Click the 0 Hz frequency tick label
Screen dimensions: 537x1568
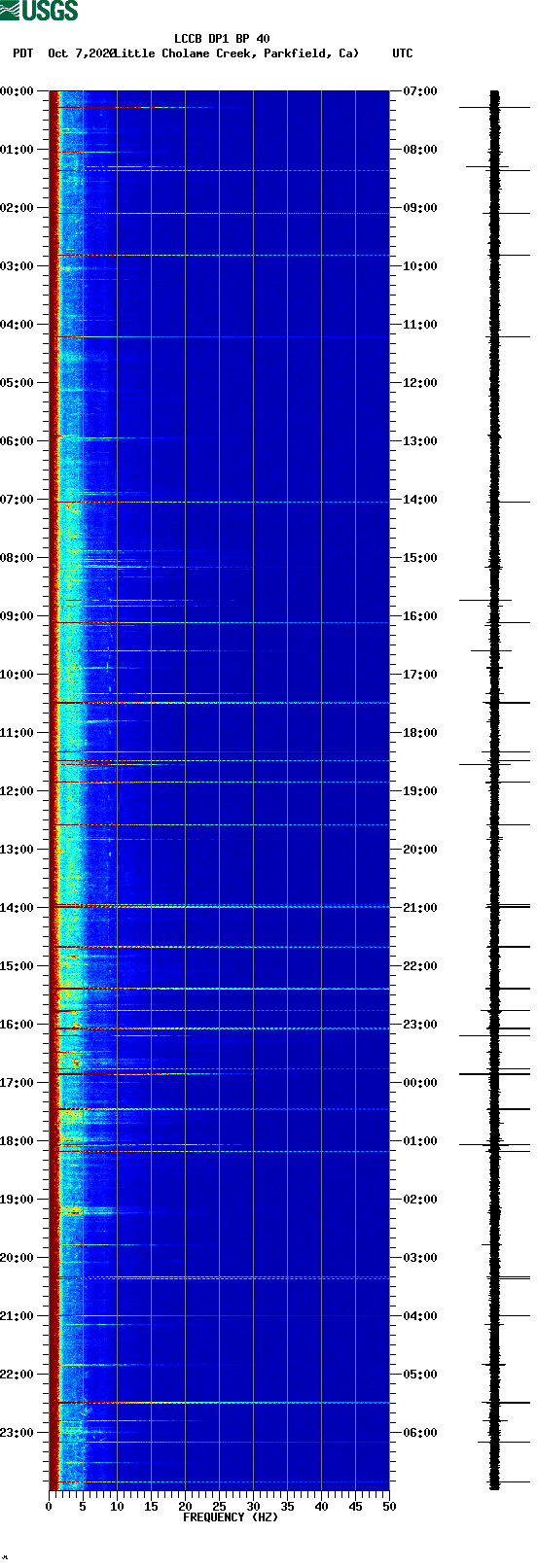(x=49, y=1507)
